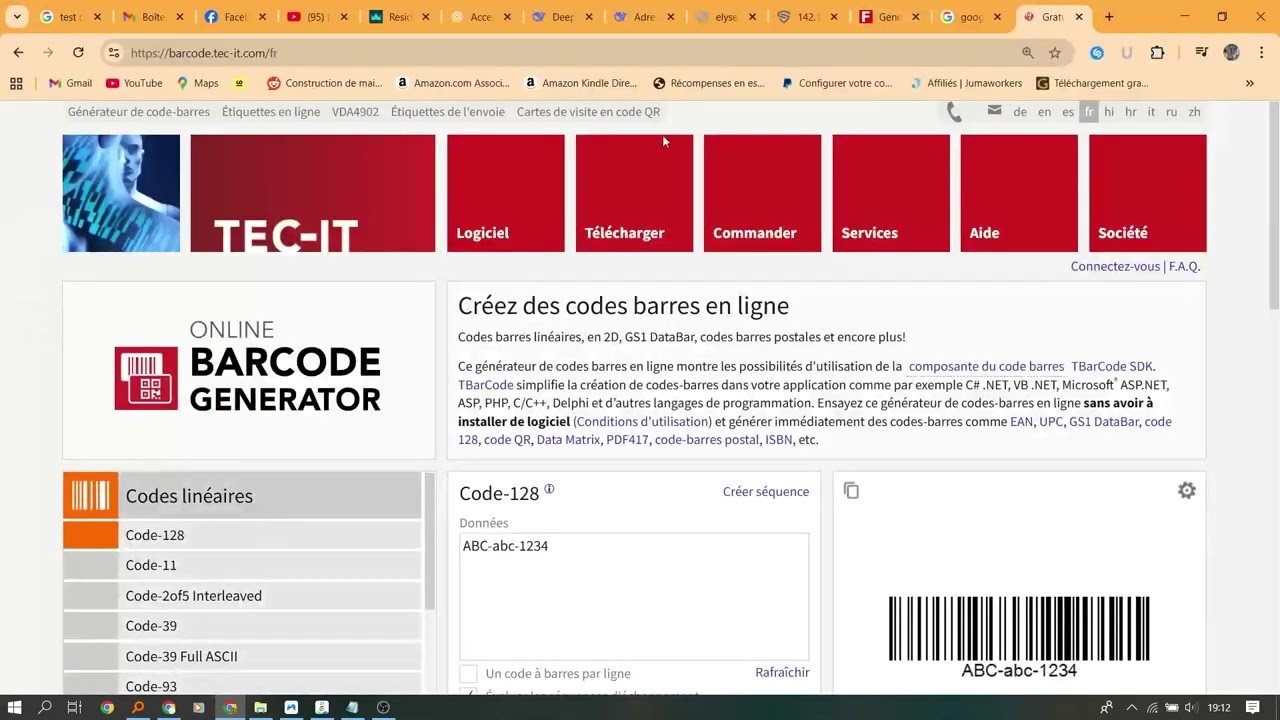Screen dimensions: 1280x720
Task: Open the TBarCode SDK link
Action: [x=1112, y=366]
